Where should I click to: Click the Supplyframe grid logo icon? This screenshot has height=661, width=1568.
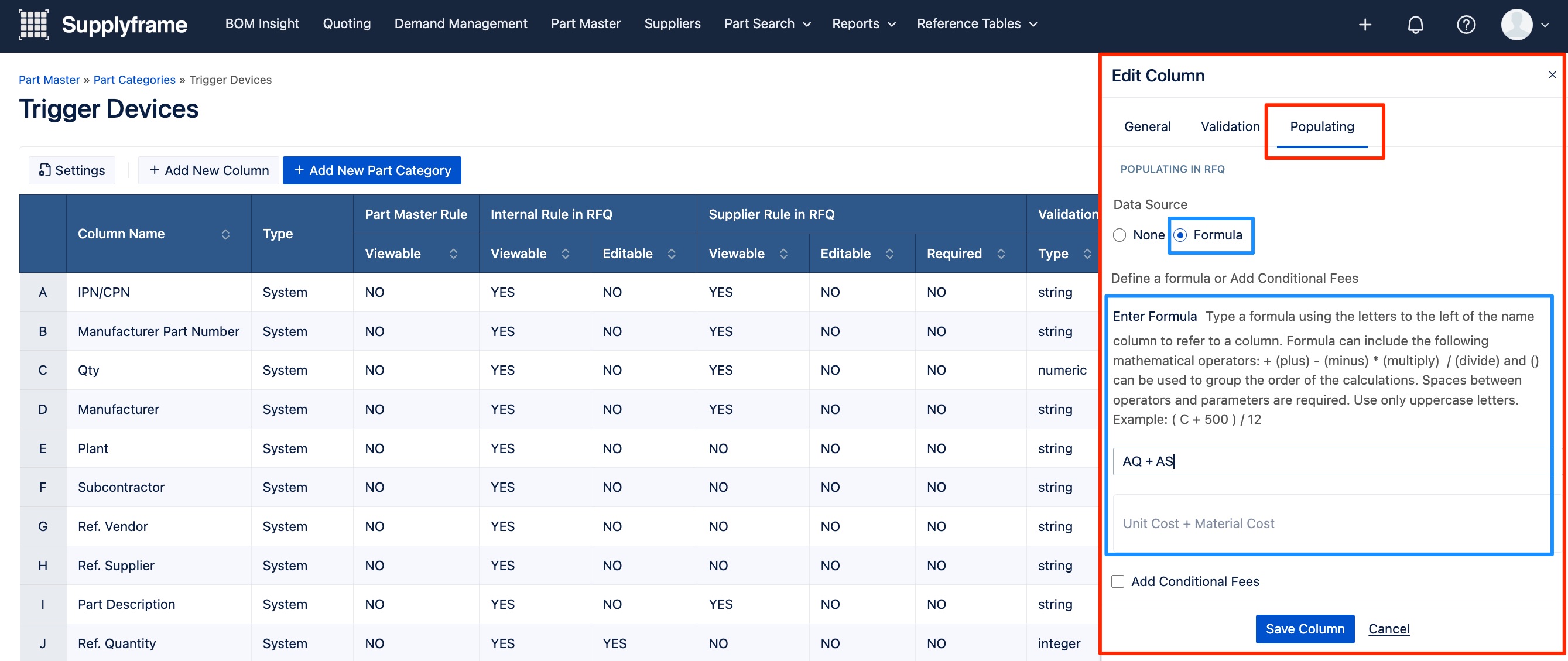coord(33,25)
